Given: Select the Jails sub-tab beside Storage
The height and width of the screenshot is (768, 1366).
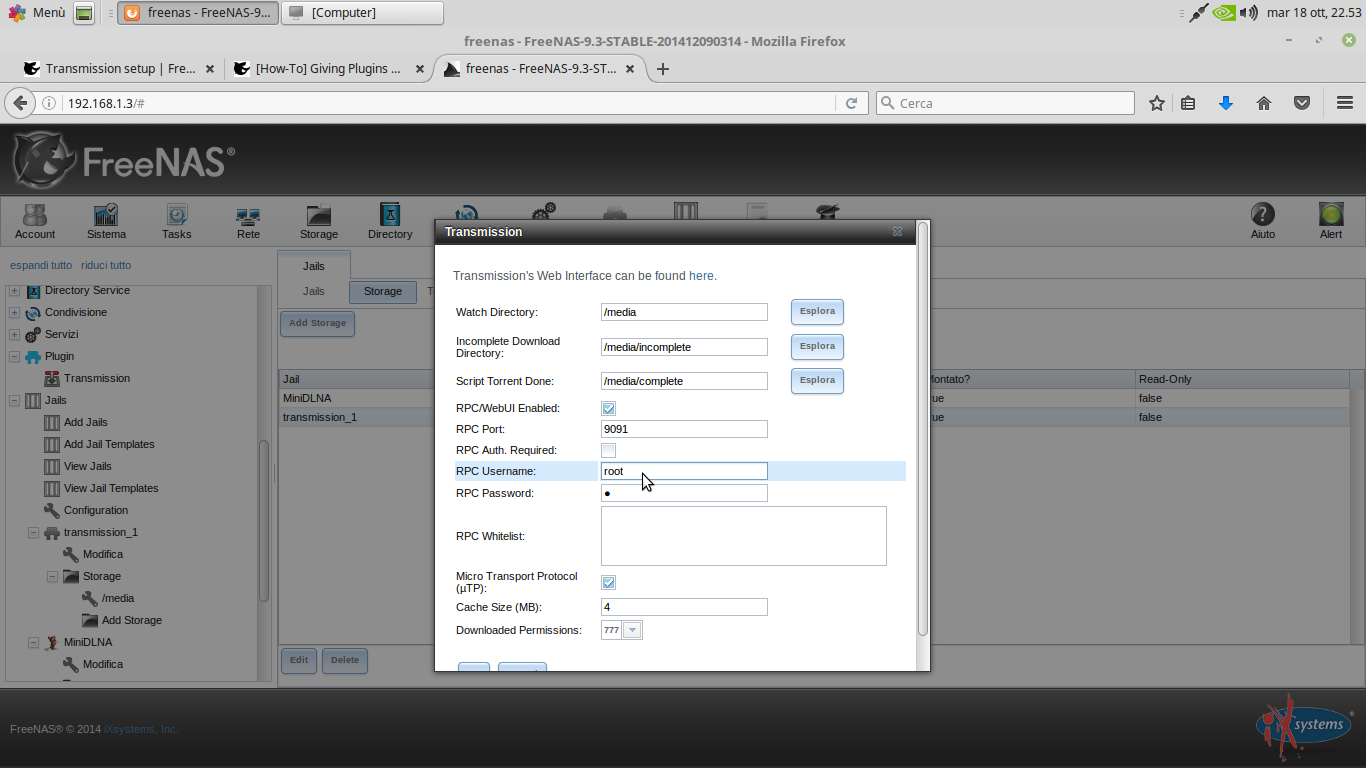Looking at the screenshot, I should [x=314, y=292].
